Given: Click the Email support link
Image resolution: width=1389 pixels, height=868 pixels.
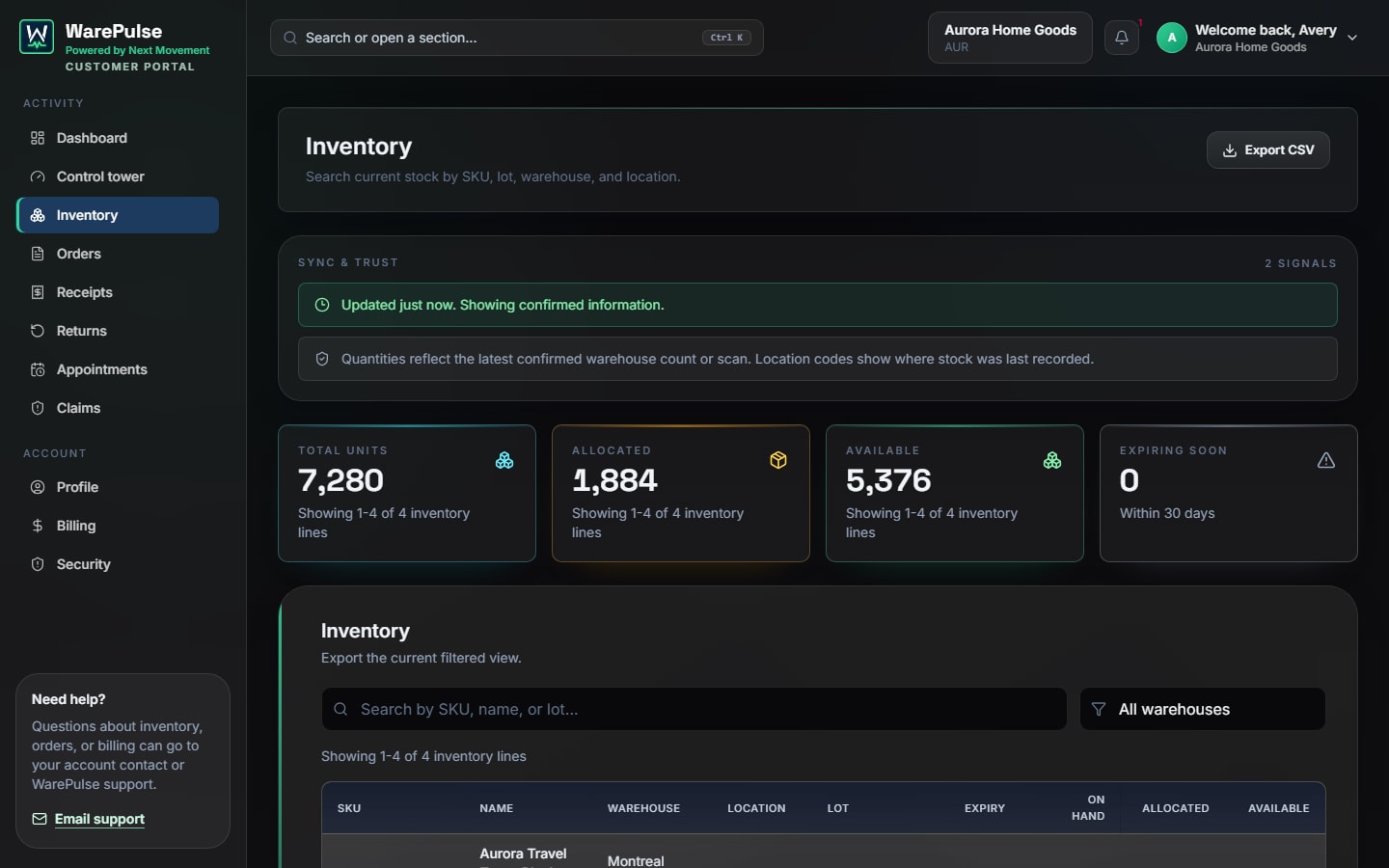Looking at the screenshot, I should pos(99,819).
